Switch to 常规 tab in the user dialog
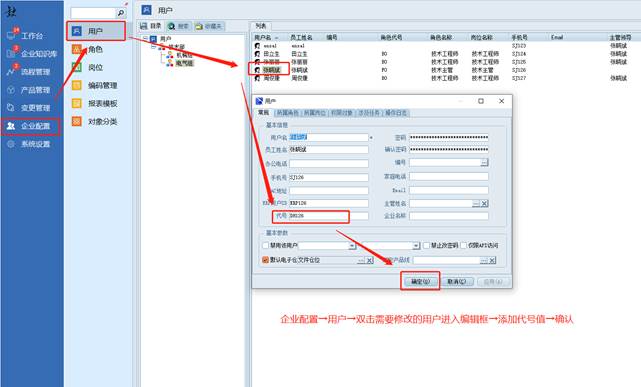The height and width of the screenshot is (387, 641). coord(264,112)
